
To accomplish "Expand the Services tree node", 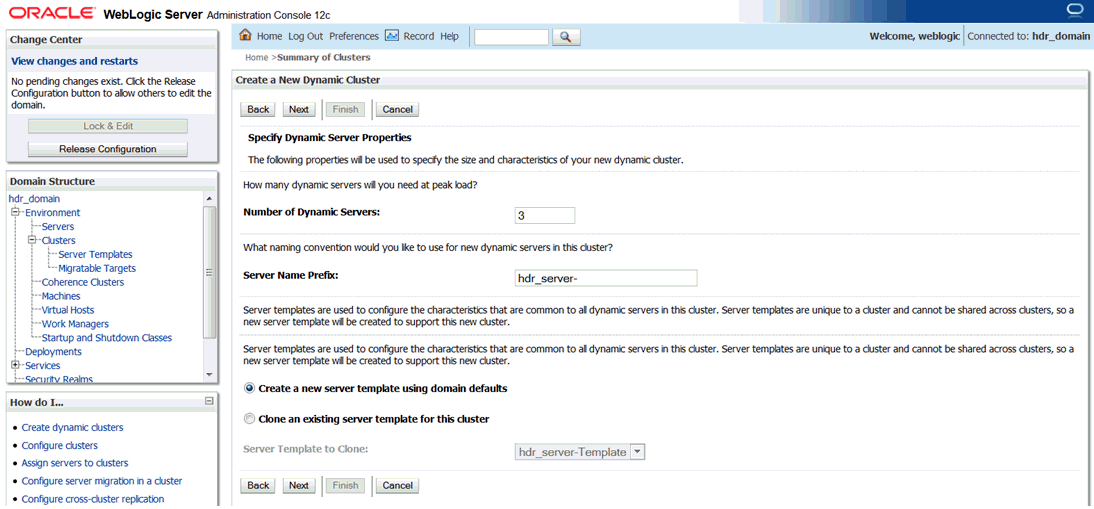I will [x=15, y=365].
